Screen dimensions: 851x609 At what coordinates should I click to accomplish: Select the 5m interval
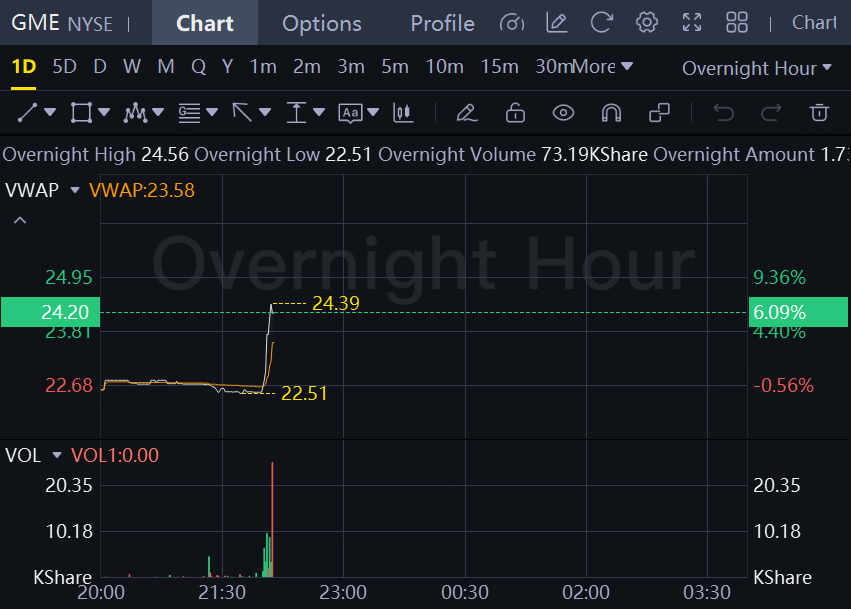click(x=395, y=67)
